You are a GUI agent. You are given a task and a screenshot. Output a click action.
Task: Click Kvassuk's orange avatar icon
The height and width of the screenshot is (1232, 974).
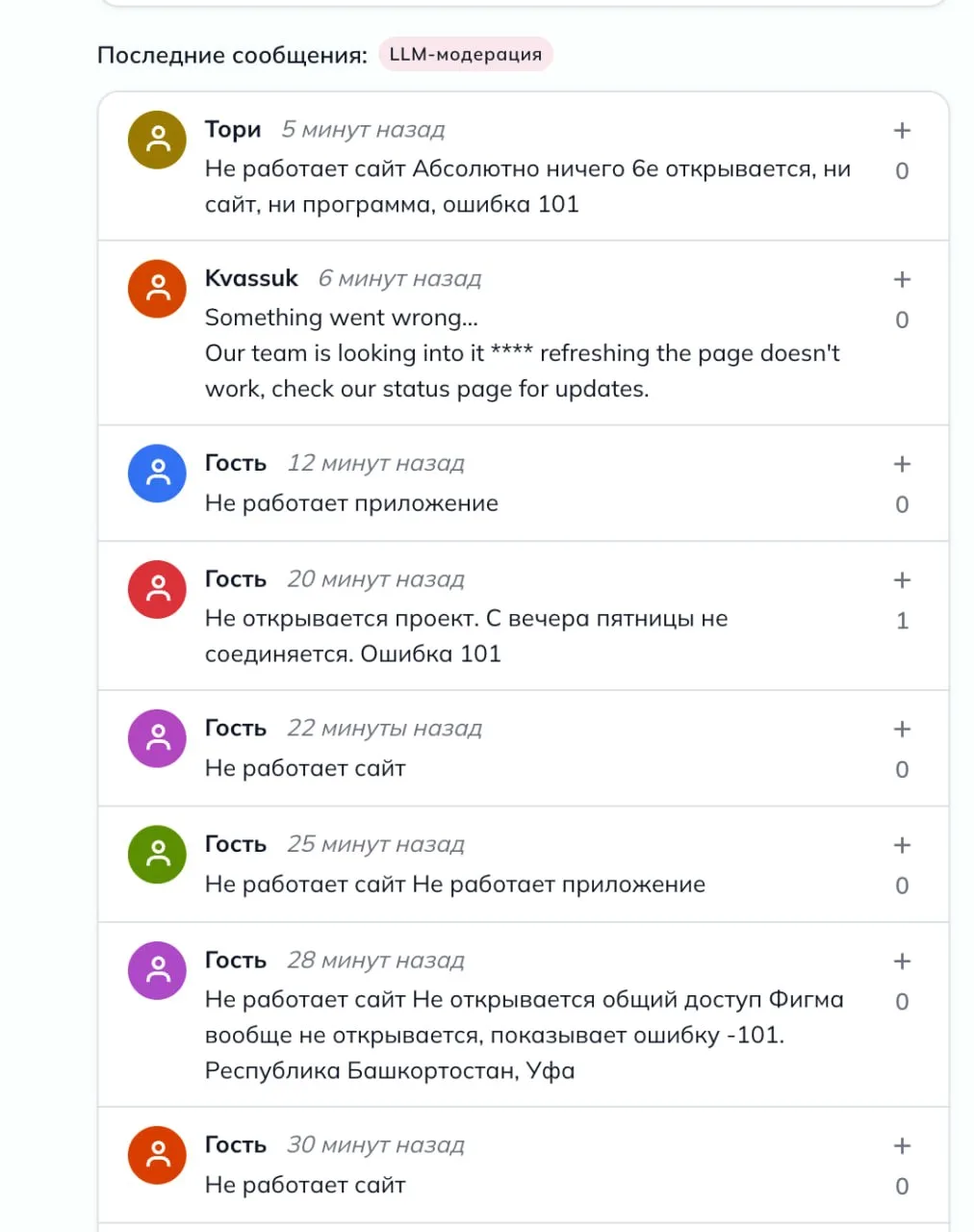click(x=157, y=289)
